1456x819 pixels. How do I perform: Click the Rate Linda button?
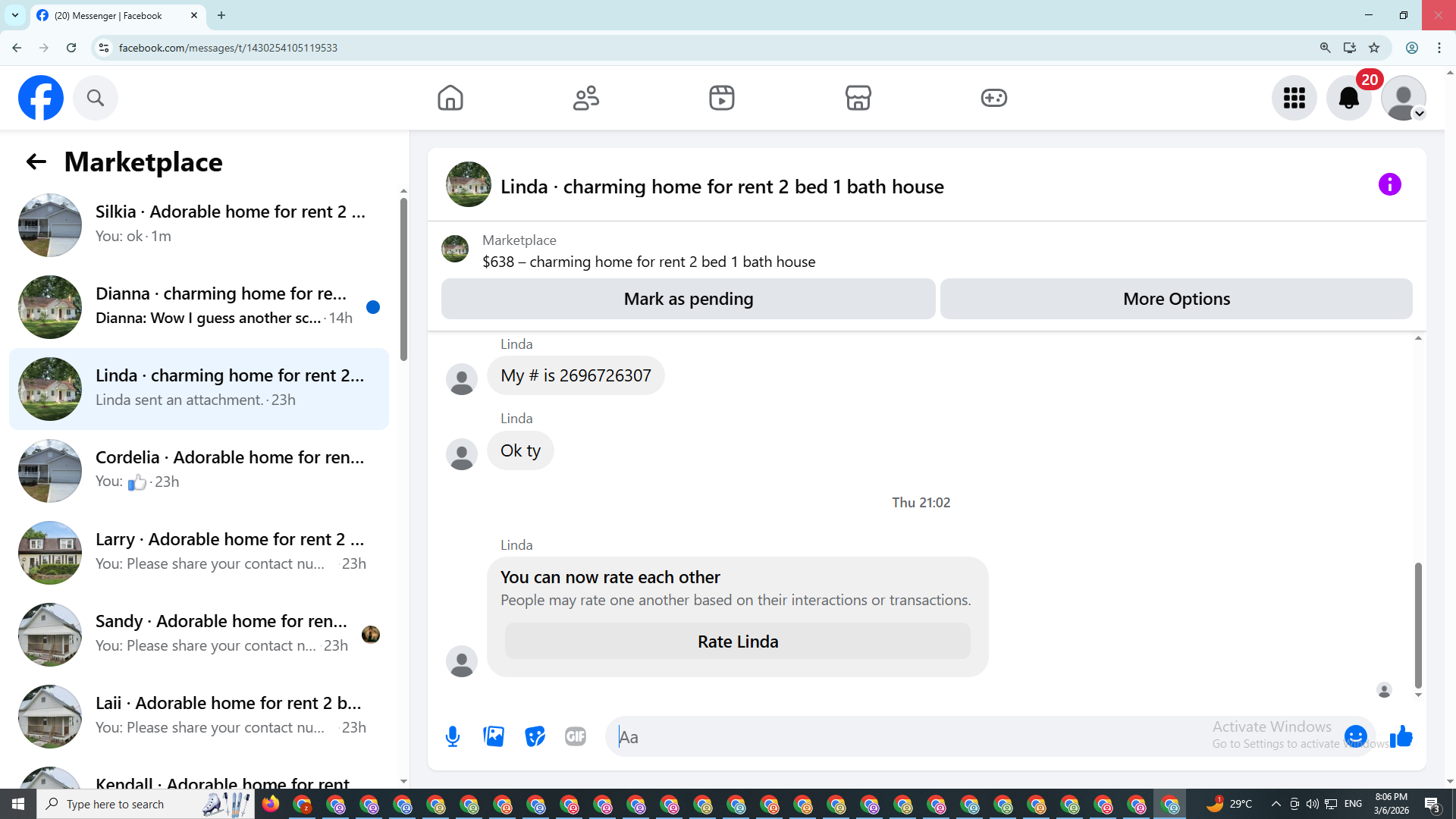point(737,642)
